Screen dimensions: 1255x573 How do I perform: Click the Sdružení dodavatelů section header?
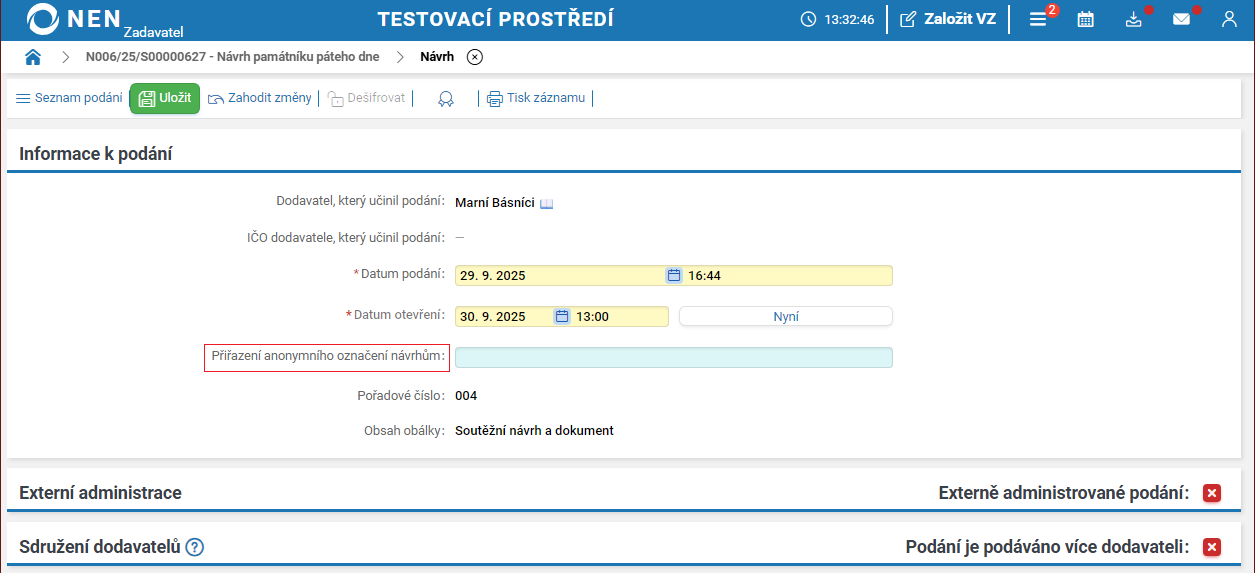pos(100,547)
